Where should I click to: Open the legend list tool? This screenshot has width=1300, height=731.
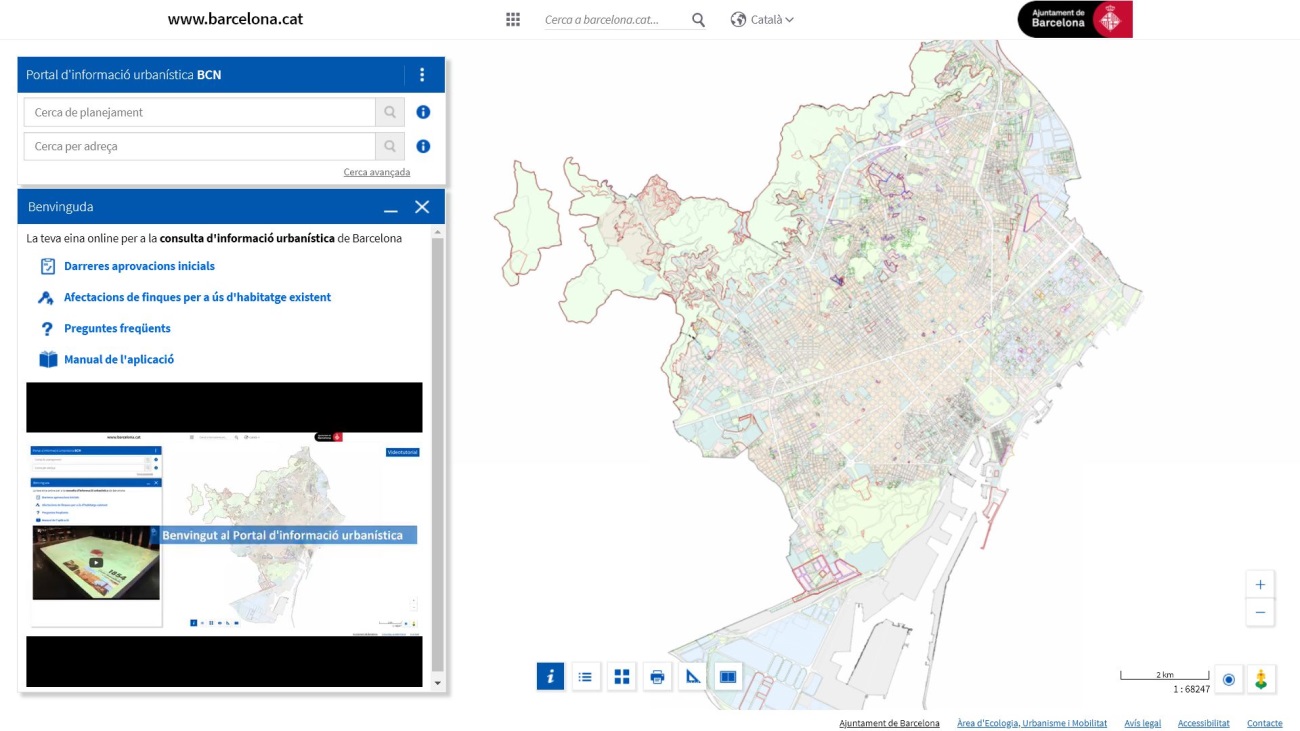(x=586, y=677)
